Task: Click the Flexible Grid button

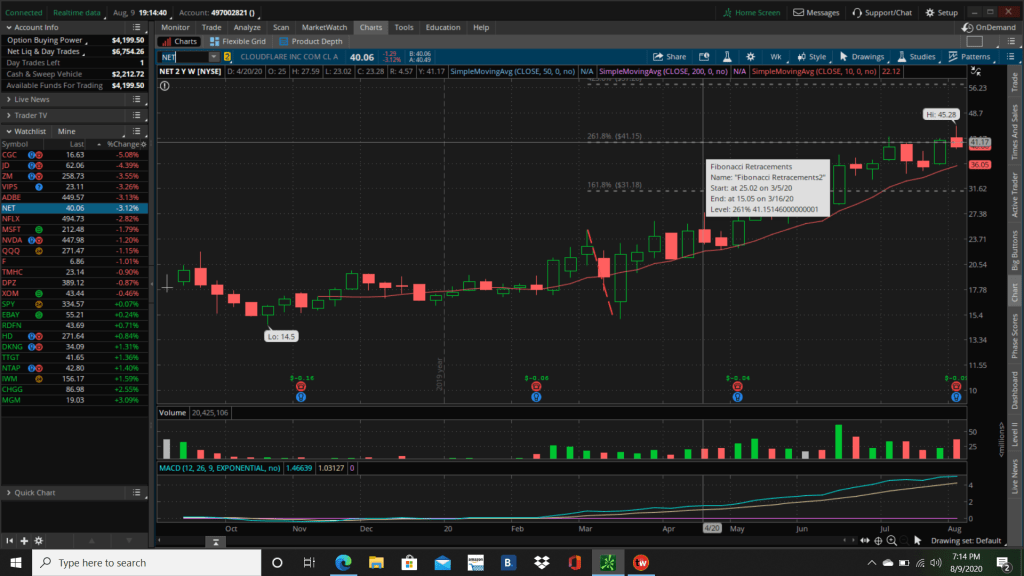Action: click(x=238, y=41)
